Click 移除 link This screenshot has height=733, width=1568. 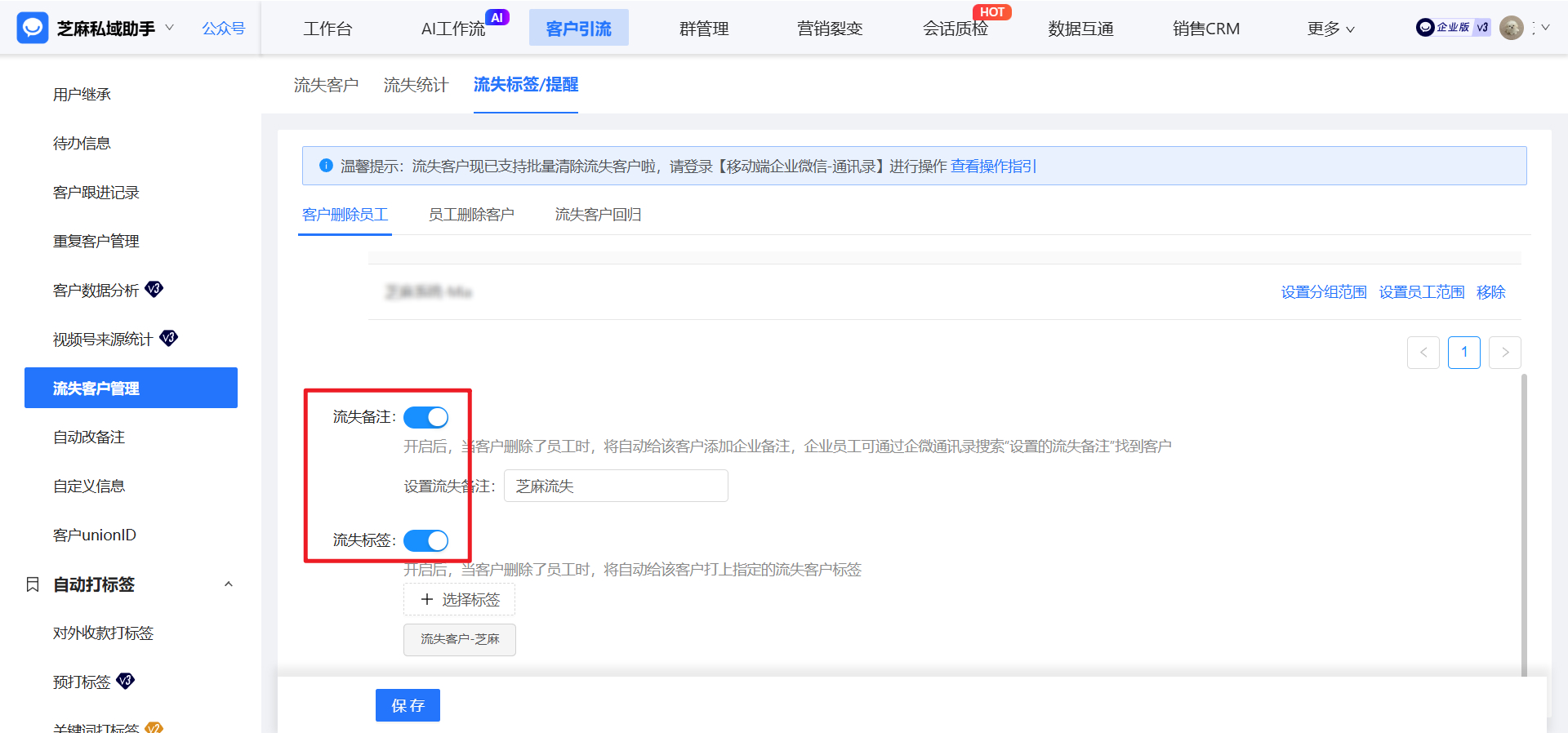[1491, 292]
